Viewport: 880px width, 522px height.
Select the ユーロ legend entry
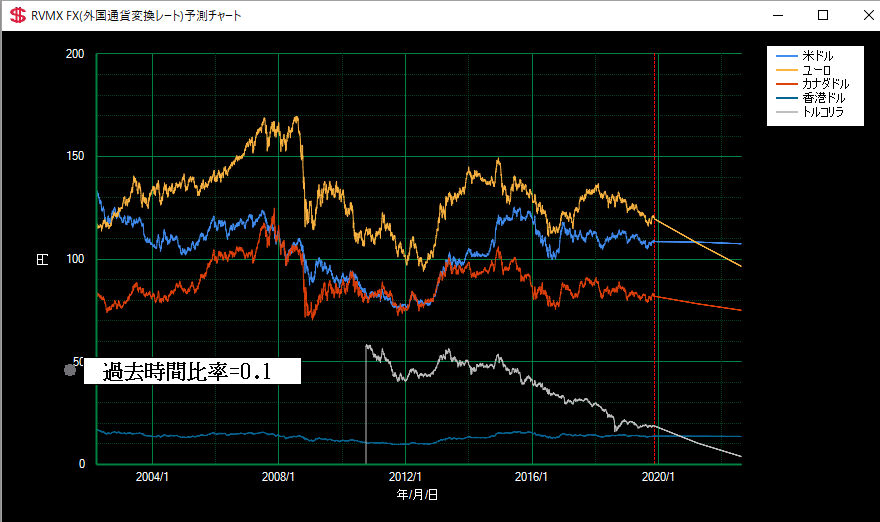[x=817, y=70]
